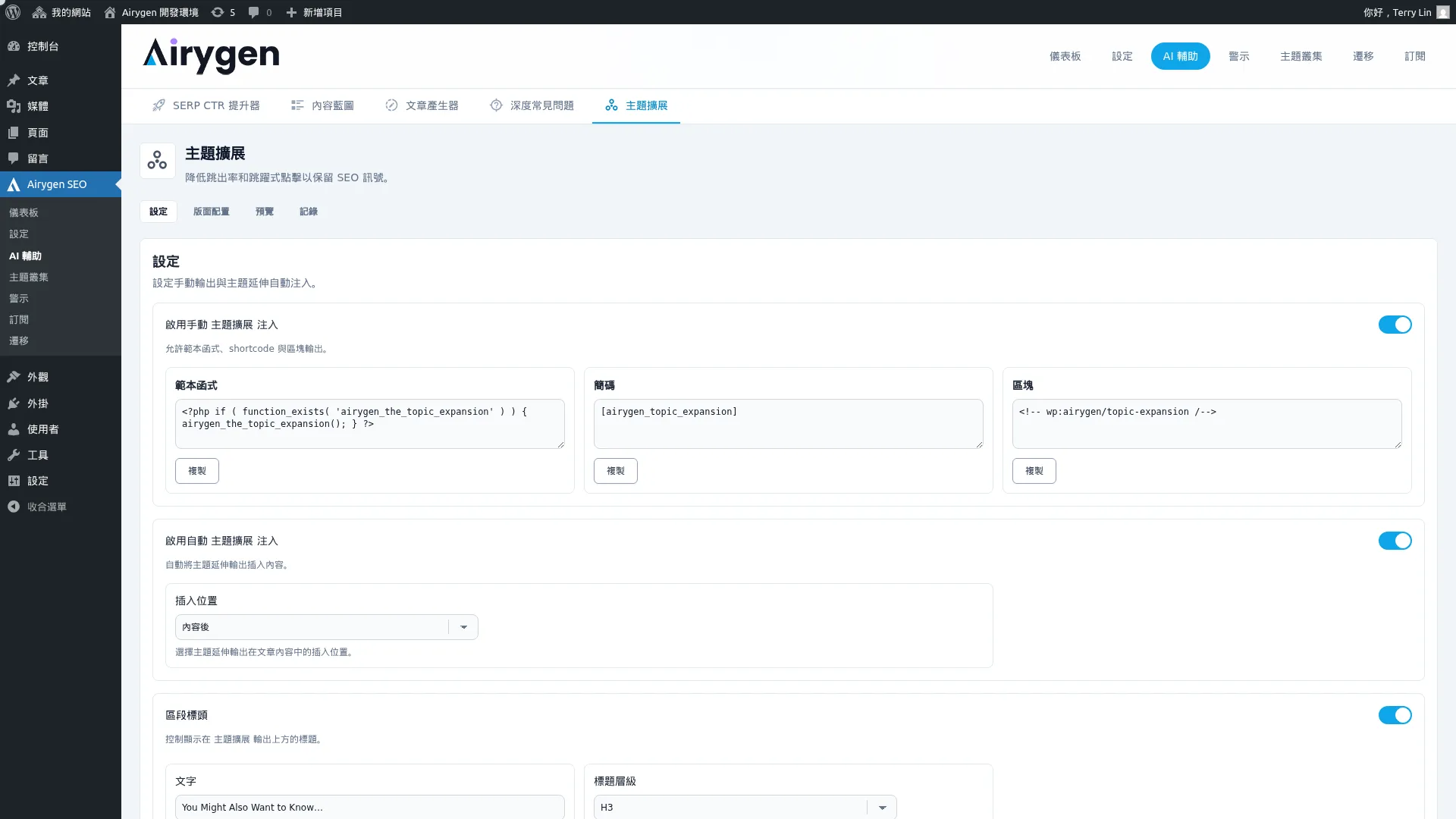Open the comments bubble icon
The height and width of the screenshot is (819, 1456).
(x=254, y=12)
